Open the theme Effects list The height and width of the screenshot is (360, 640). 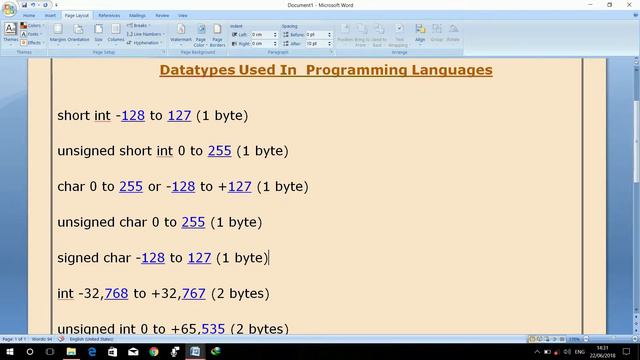32,42
